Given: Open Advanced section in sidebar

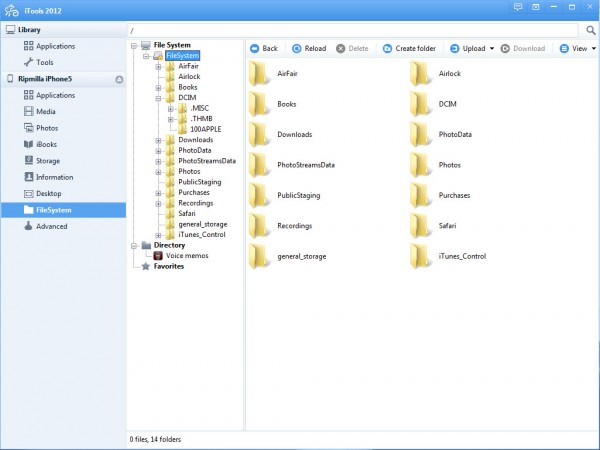Looking at the screenshot, I should click(46, 226).
